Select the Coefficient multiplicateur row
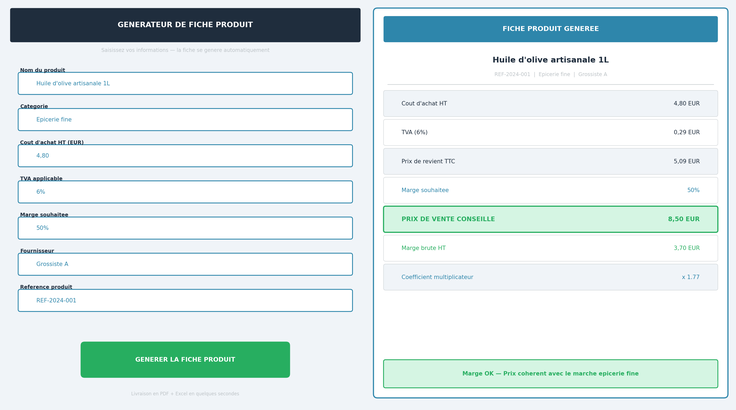The image size is (736, 410). tap(550, 277)
